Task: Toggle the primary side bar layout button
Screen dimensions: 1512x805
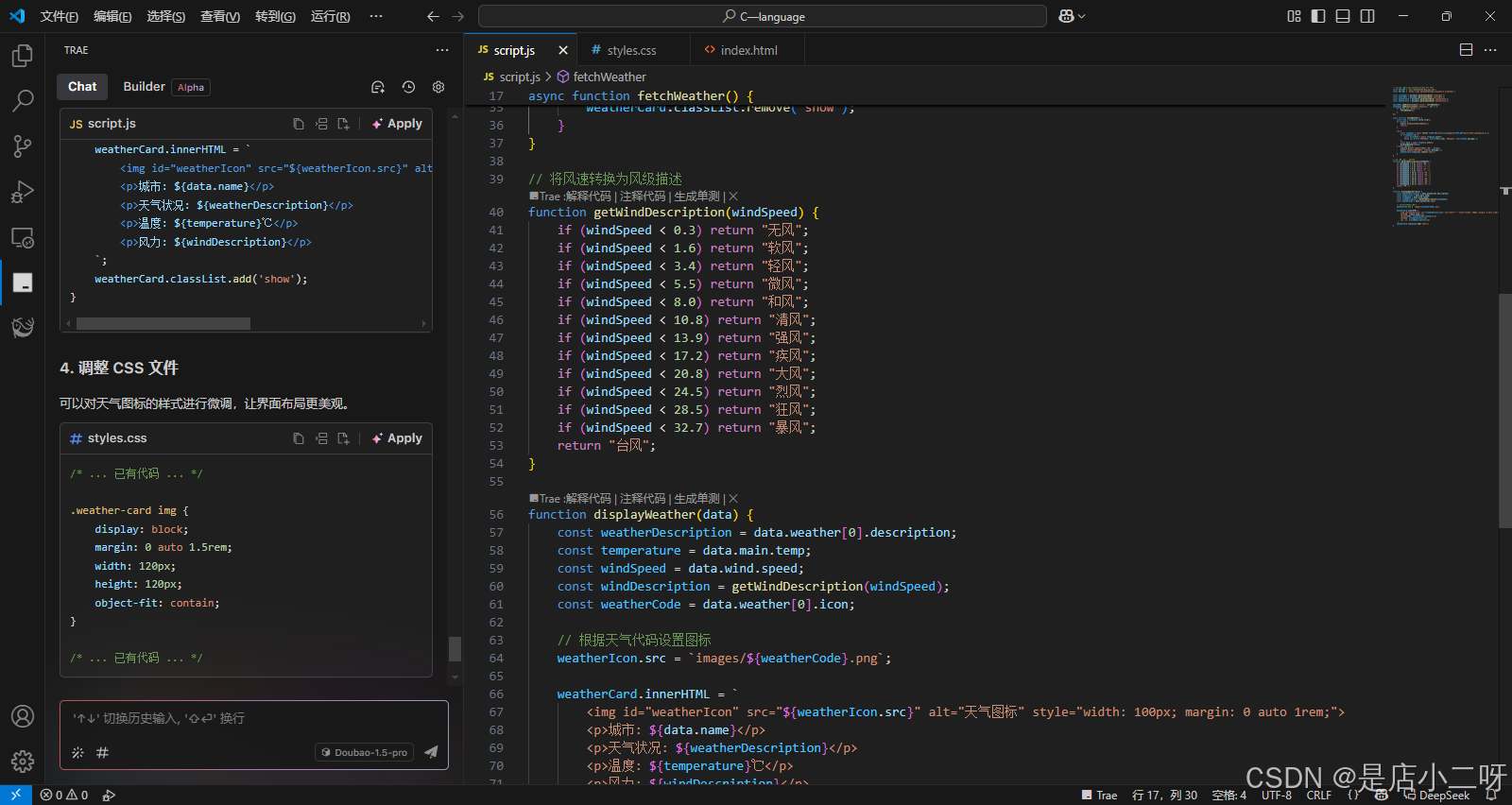Action: coord(1318,16)
